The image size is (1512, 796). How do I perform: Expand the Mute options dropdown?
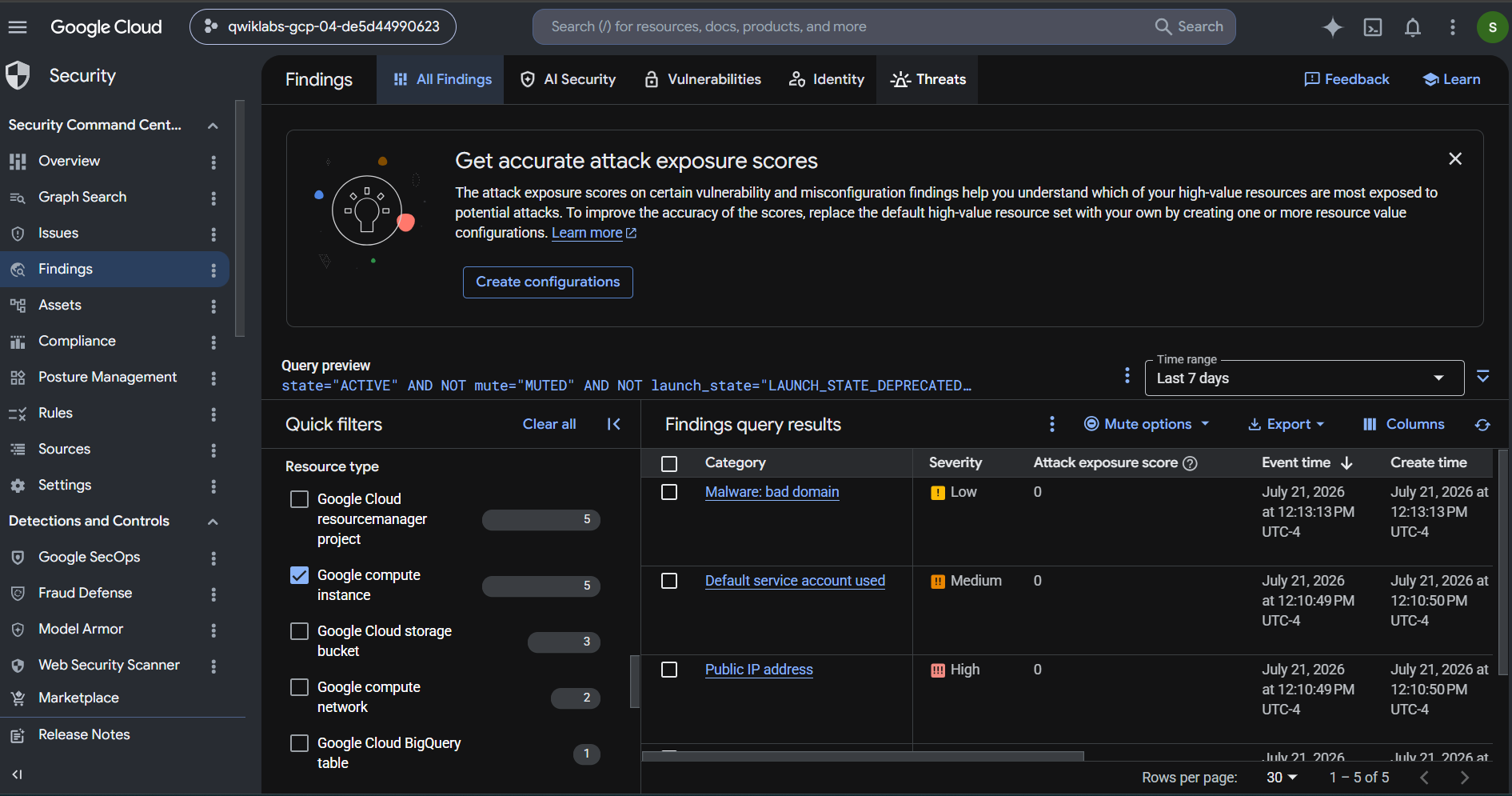point(1146,424)
